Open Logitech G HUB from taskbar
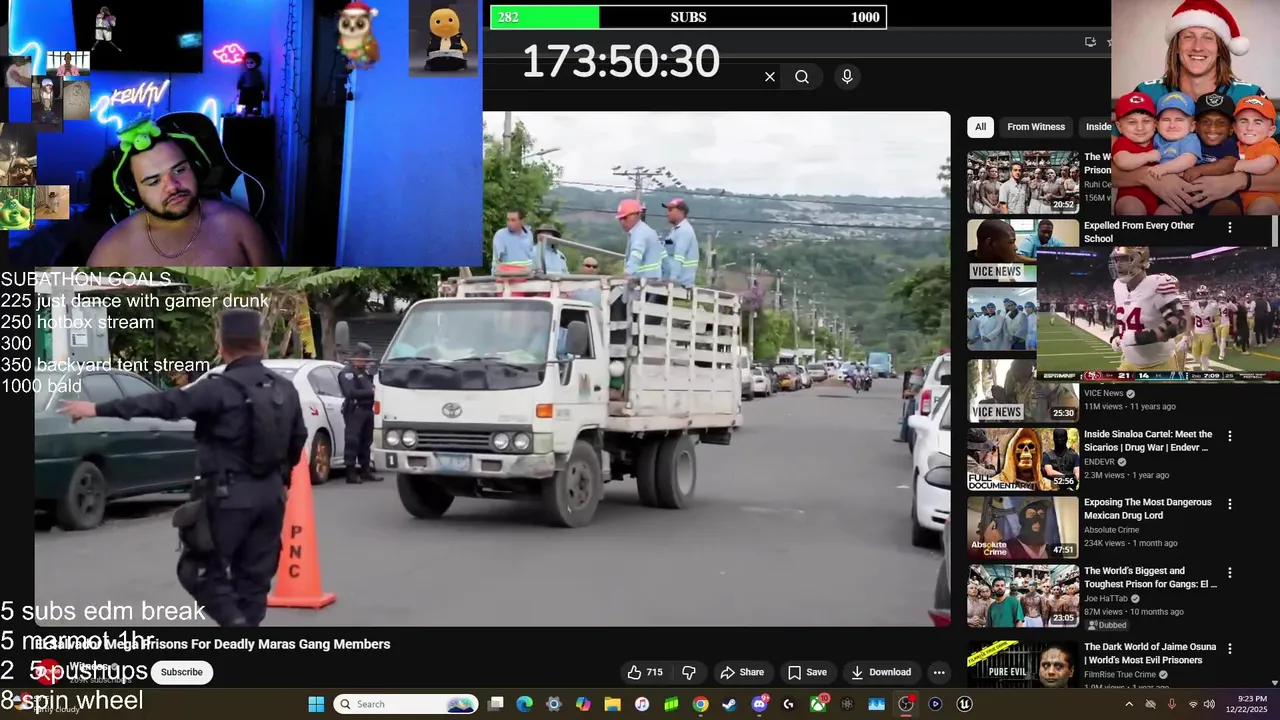 788,704
